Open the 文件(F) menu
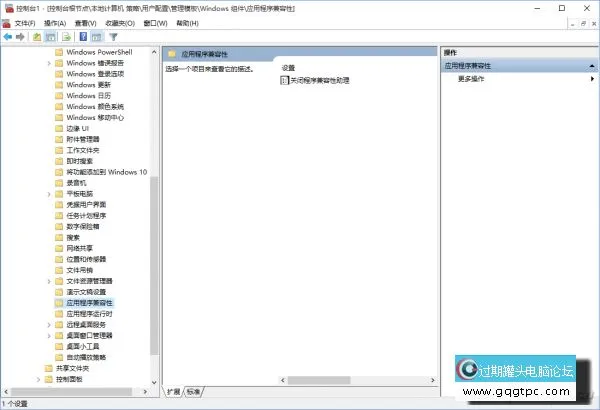The height and width of the screenshot is (410, 600). [x=25, y=23]
